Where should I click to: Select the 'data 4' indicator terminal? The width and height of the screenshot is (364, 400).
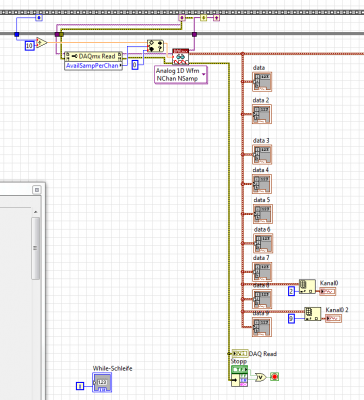[262, 184]
